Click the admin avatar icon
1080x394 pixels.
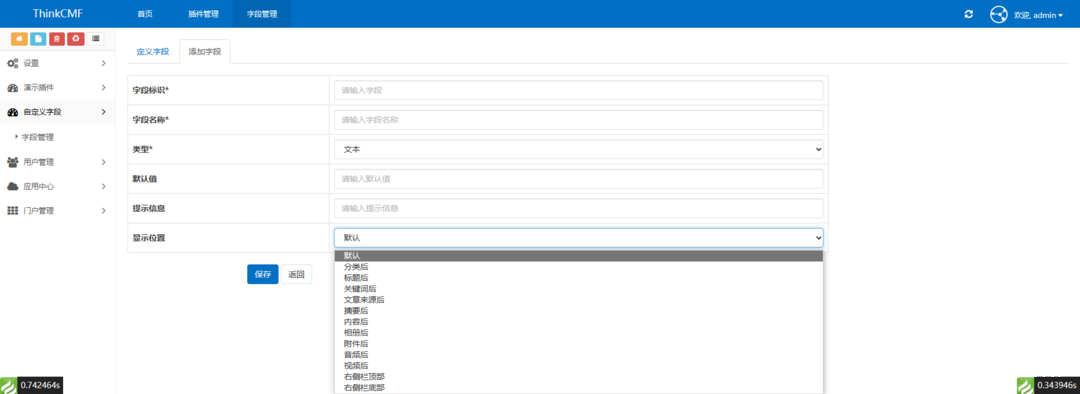[999, 14]
